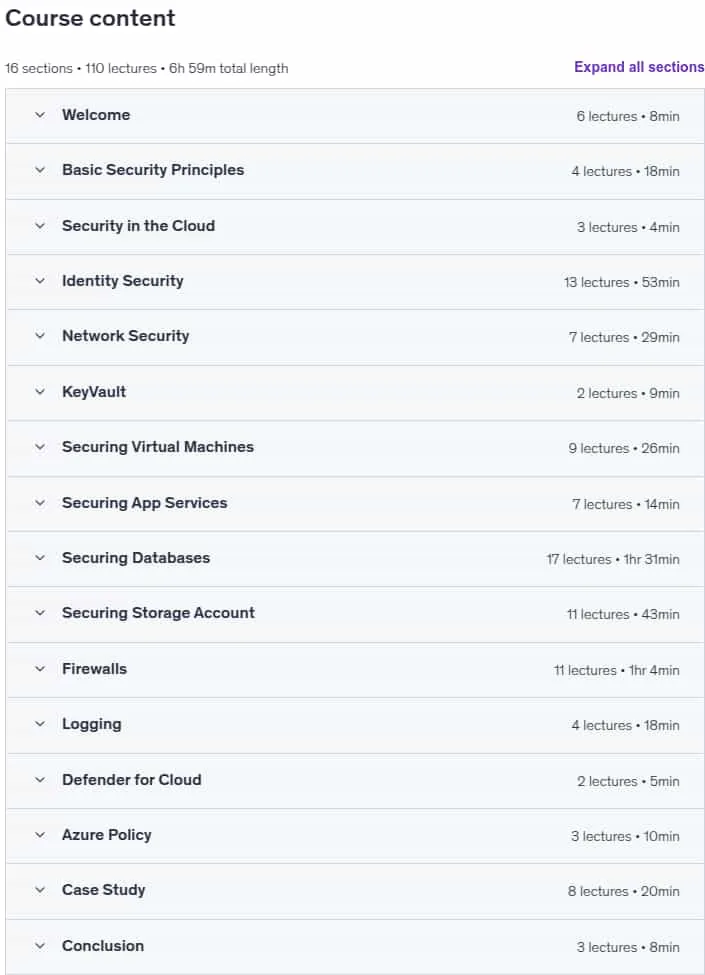Click the KeyVault chevron icon
This screenshot has width=705, height=975.
pos(40,392)
